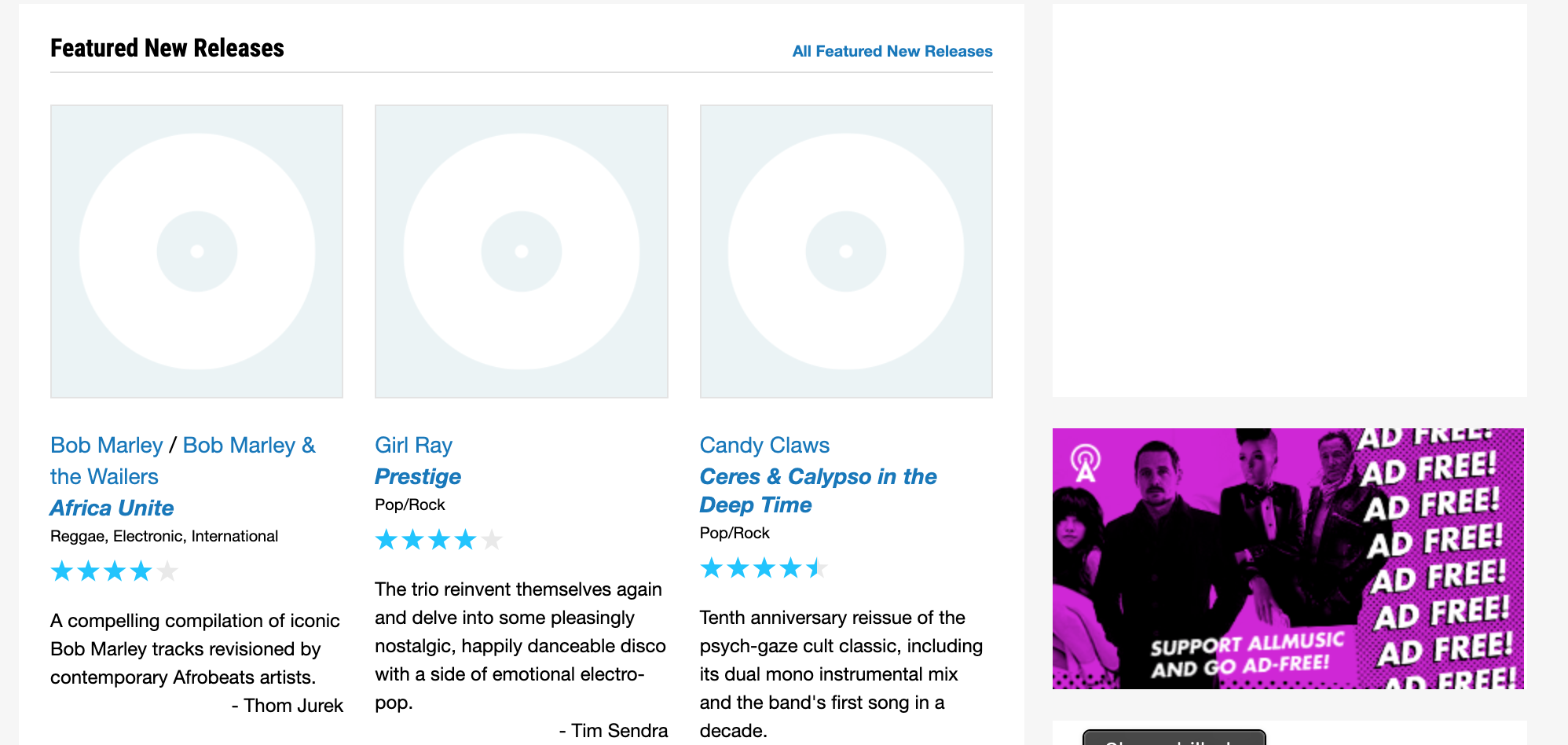Viewport: 1568px width, 745px height.
Task: Click the star rating under Africa Unite
Action: [x=114, y=571]
